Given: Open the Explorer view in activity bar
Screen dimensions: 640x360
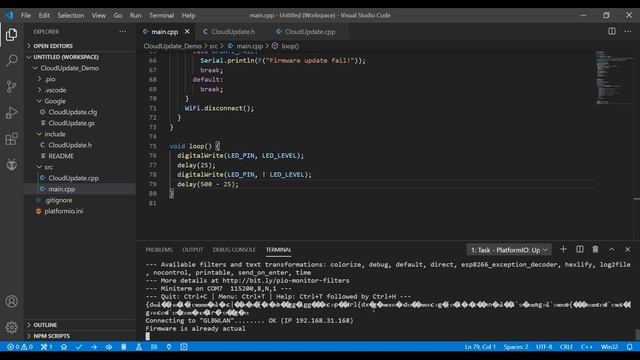Looking at the screenshot, I should click(x=11, y=35).
